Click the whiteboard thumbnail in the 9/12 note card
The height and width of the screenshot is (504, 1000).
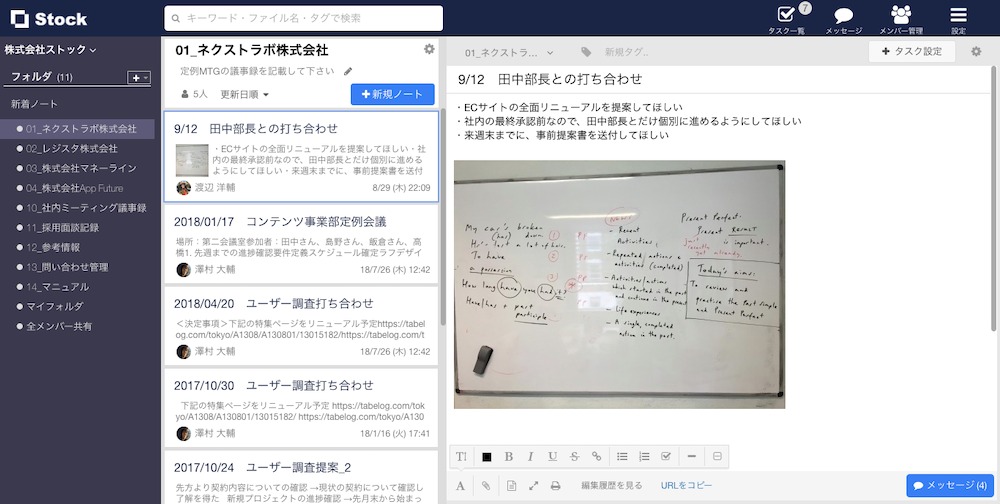[192, 160]
